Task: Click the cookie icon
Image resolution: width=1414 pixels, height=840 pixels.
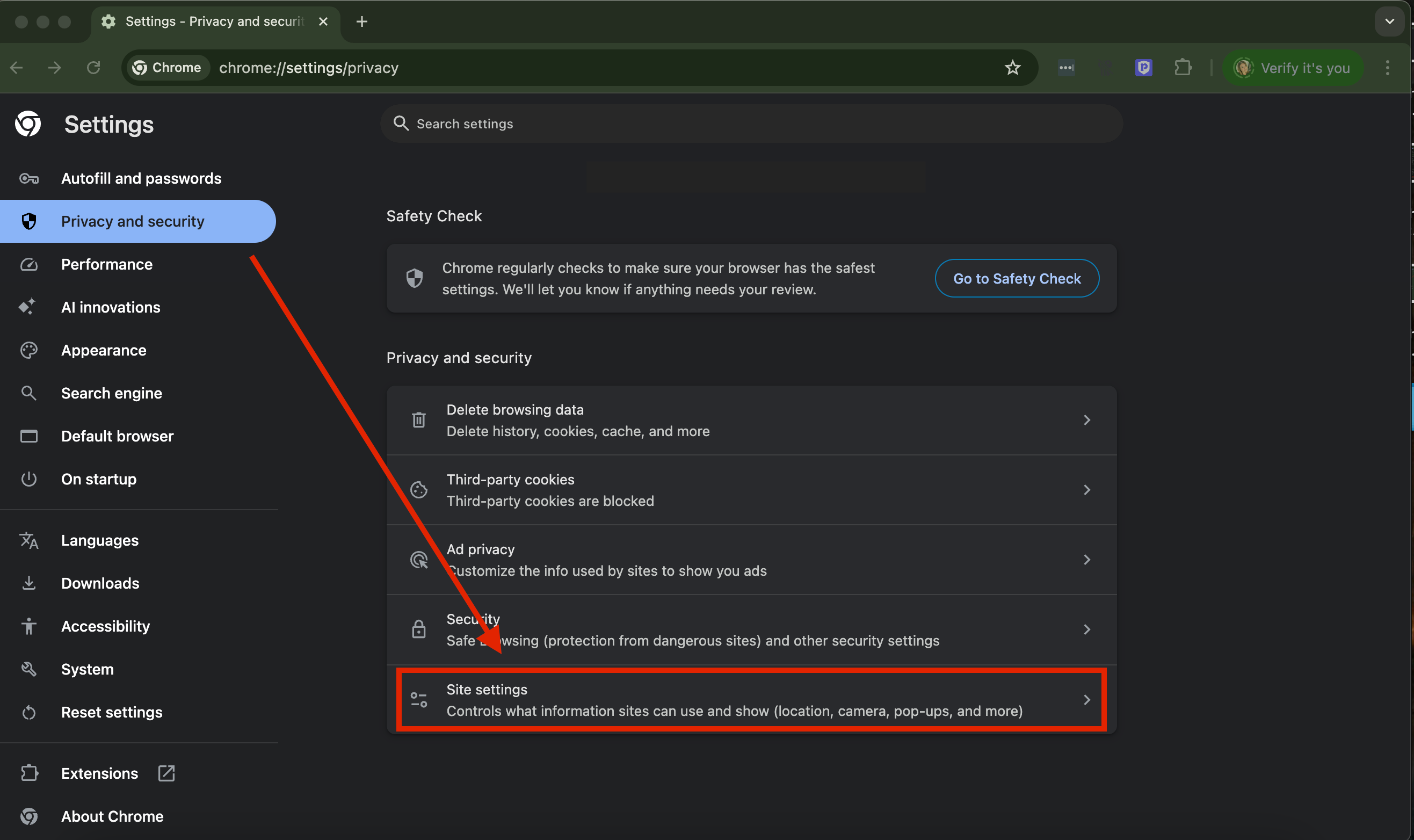Action: (x=419, y=490)
